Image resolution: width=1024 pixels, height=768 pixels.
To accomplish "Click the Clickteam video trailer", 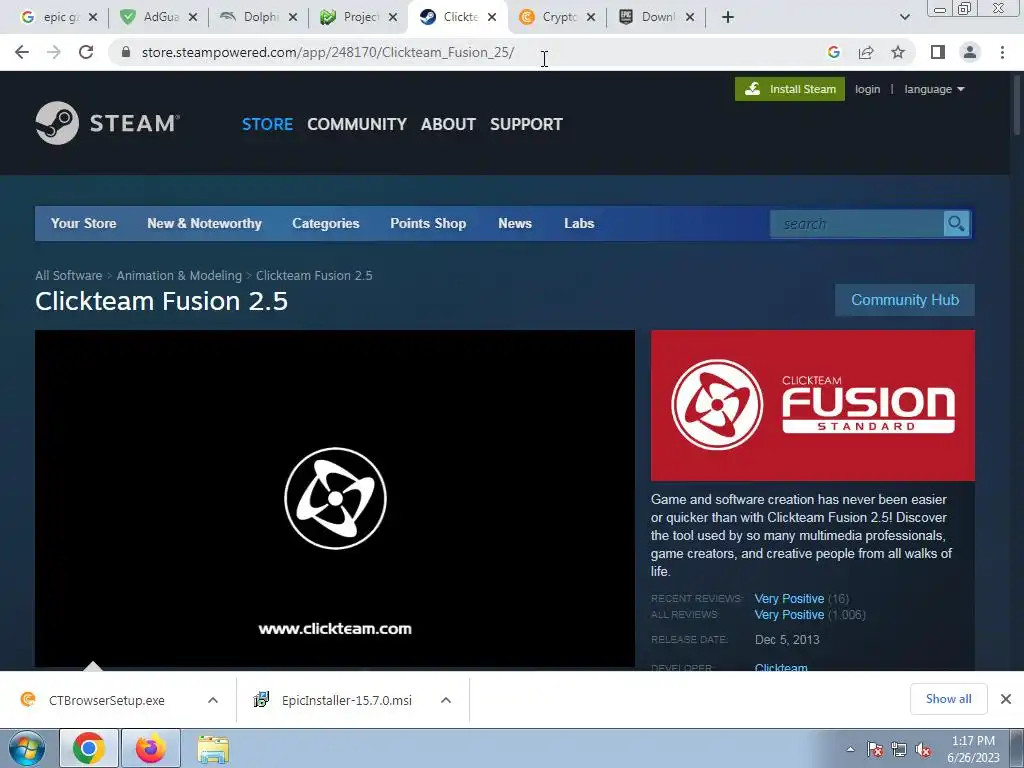I will click(335, 498).
